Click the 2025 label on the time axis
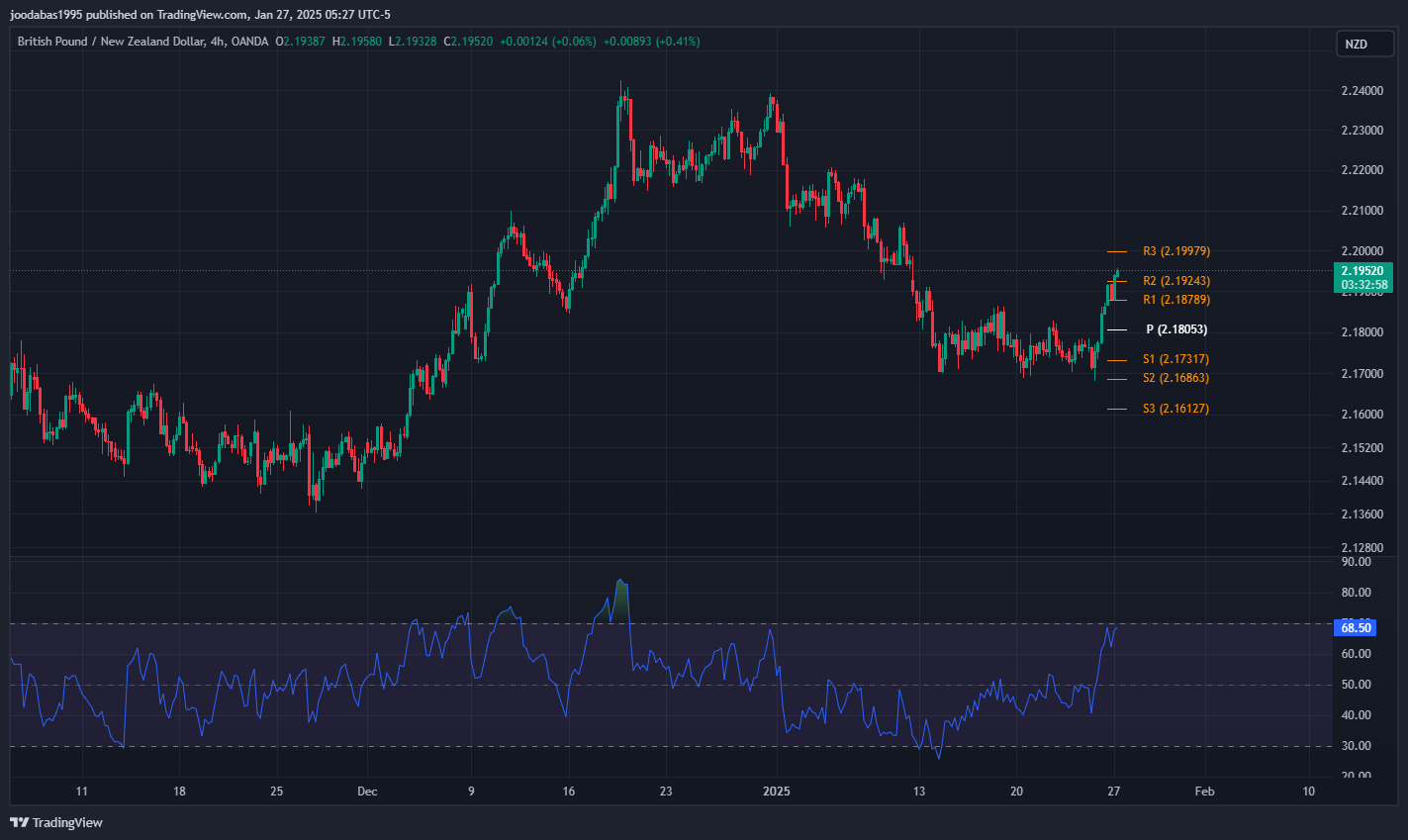Screen dimensions: 1408x840 pos(777,792)
